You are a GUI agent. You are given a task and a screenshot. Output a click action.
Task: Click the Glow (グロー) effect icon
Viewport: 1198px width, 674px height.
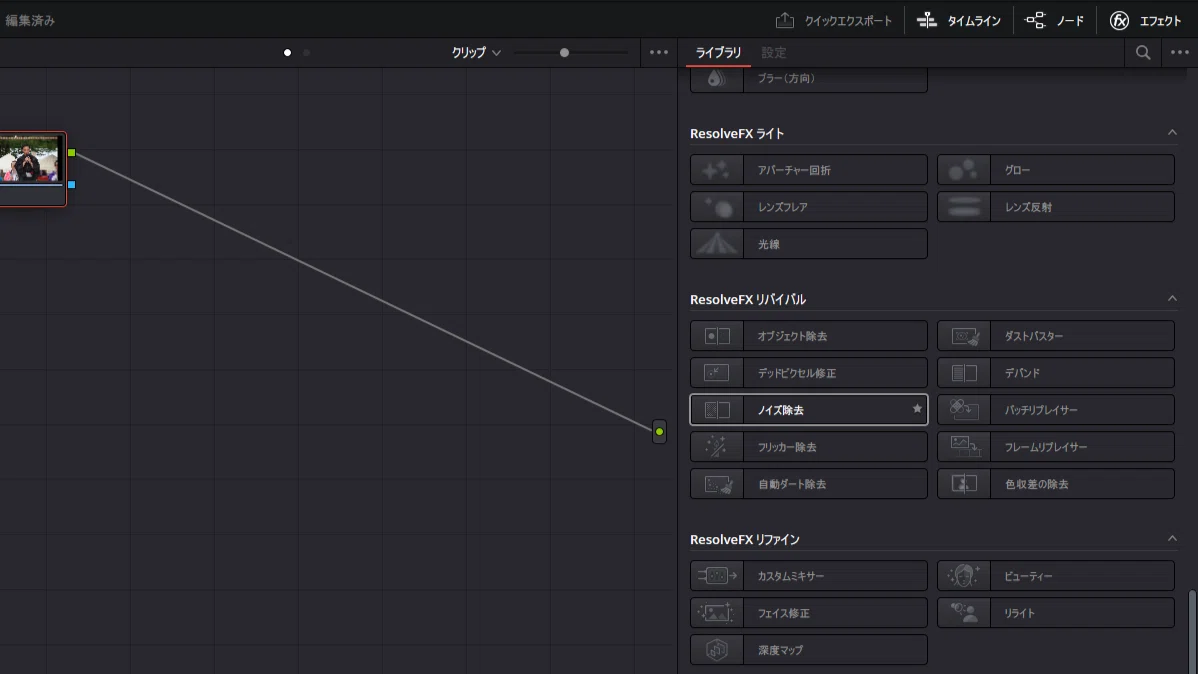coord(963,170)
